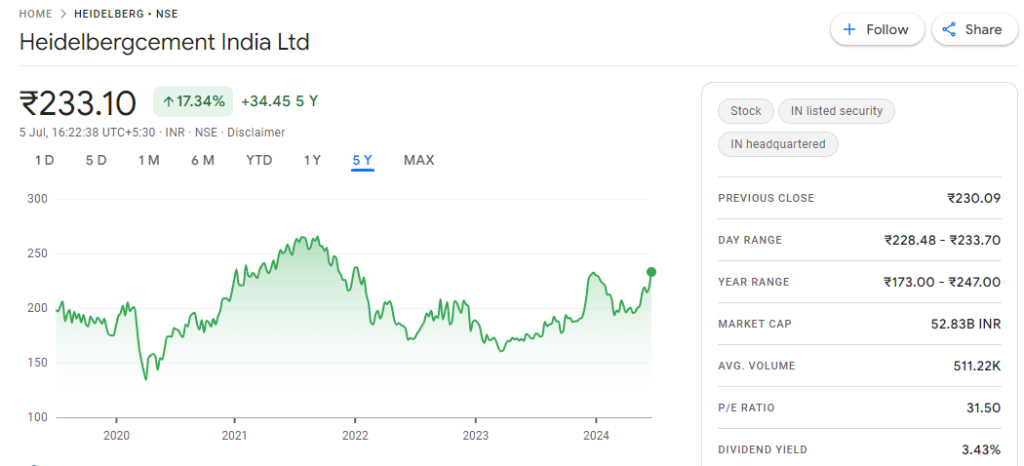Switch chart to 6M range
The image size is (1024, 466).
click(x=202, y=160)
